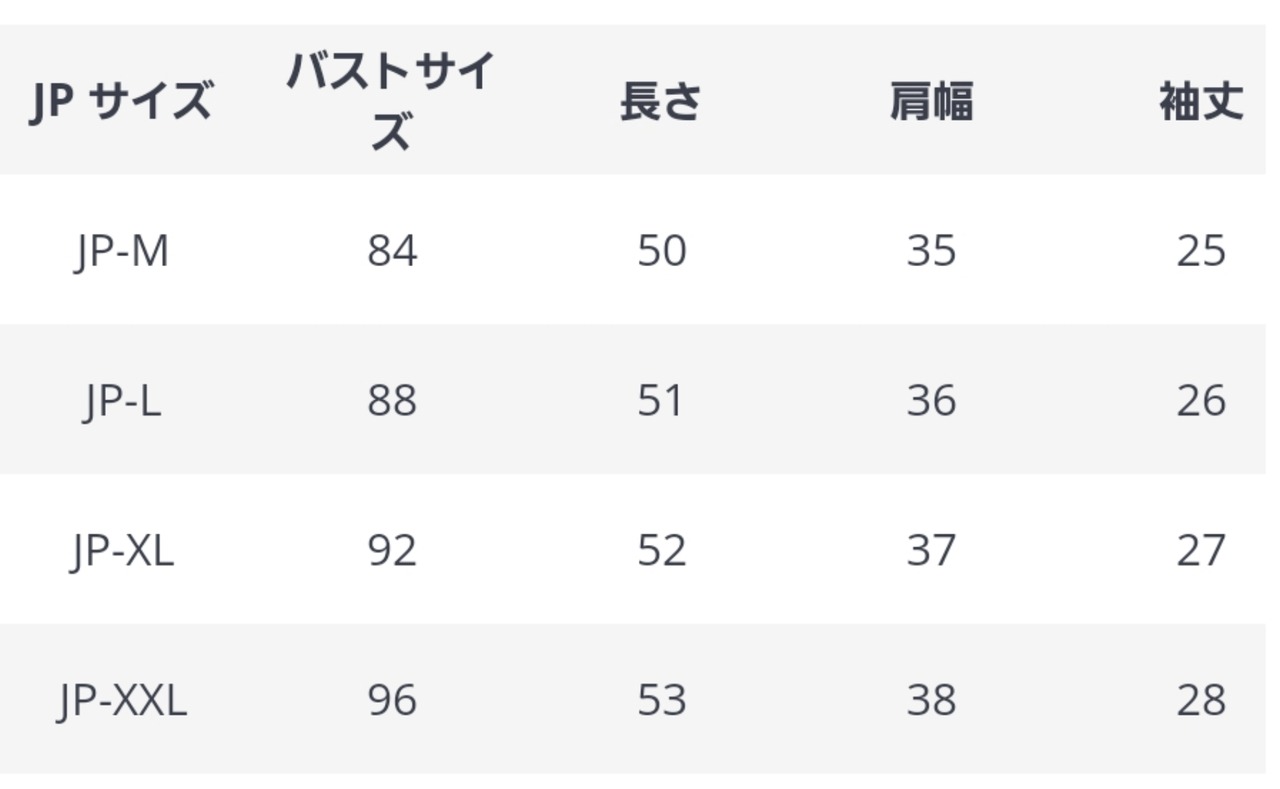Image resolution: width=1280 pixels, height=789 pixels.
Task: Select the JP-M size row label
Action: pos(121,250)
